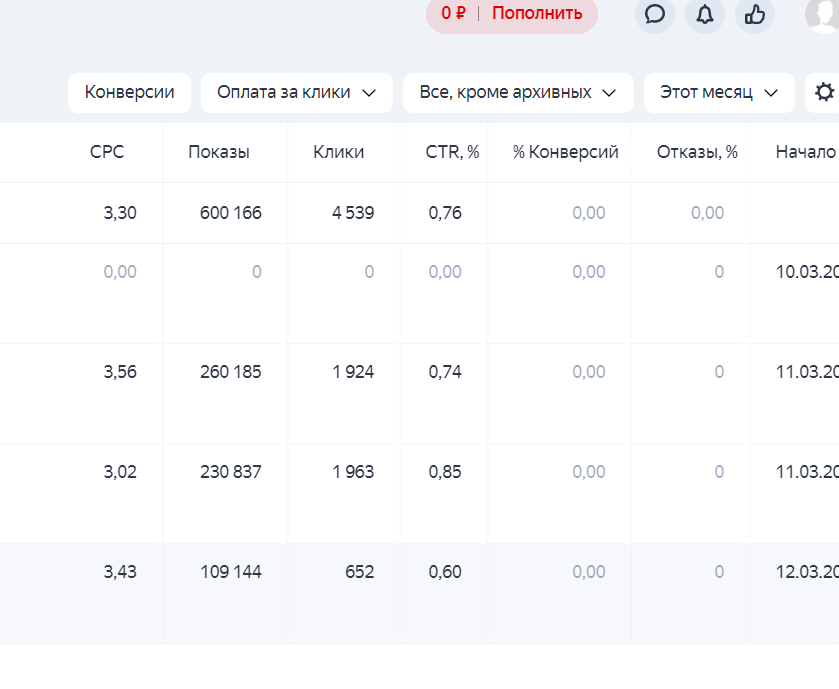
Task: Expand the Оплата за клики dropdown
Action: pyautogui.click(x=297, y=92)
